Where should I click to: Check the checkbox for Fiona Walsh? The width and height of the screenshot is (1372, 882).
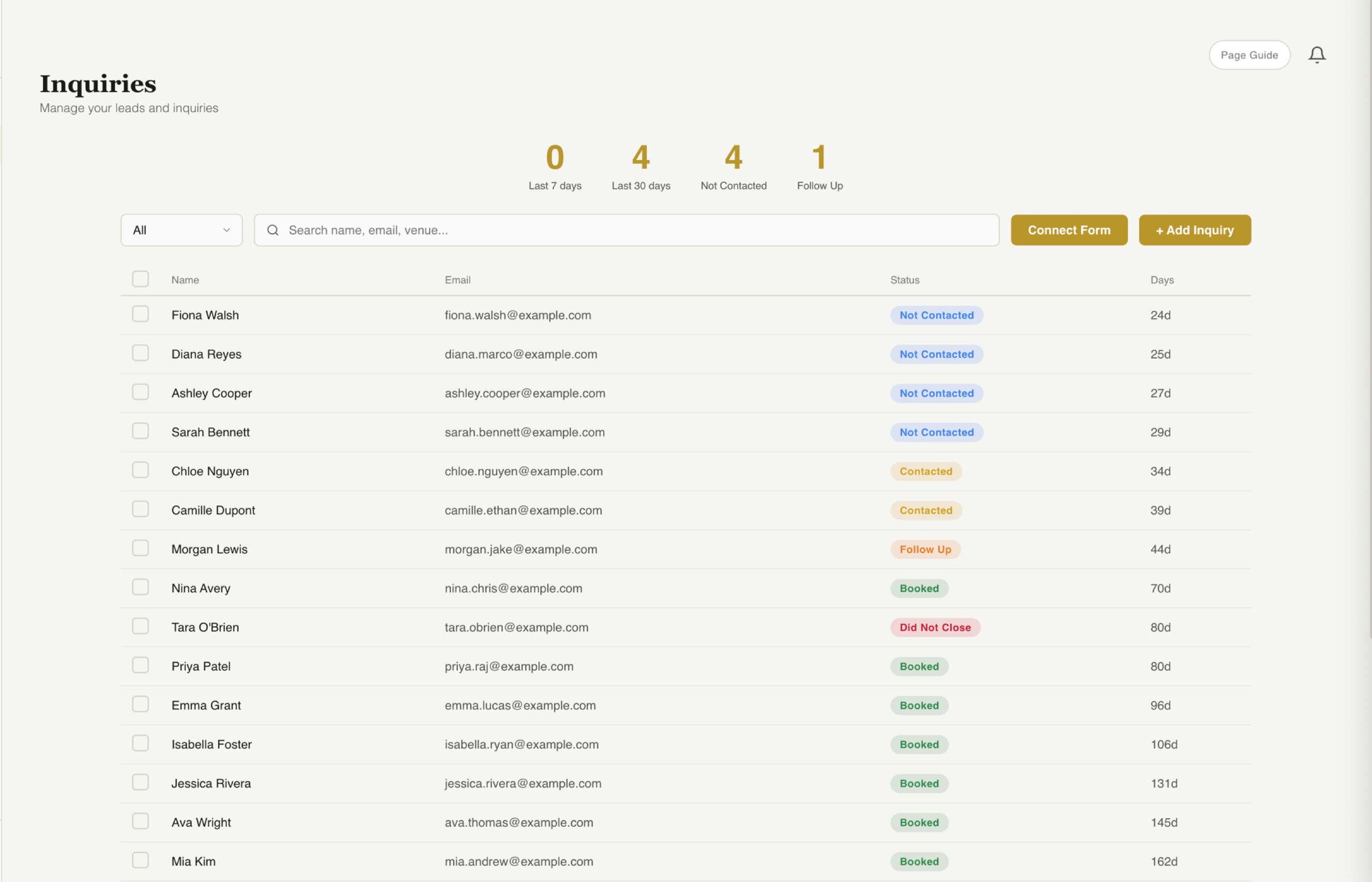coord(140,314)
